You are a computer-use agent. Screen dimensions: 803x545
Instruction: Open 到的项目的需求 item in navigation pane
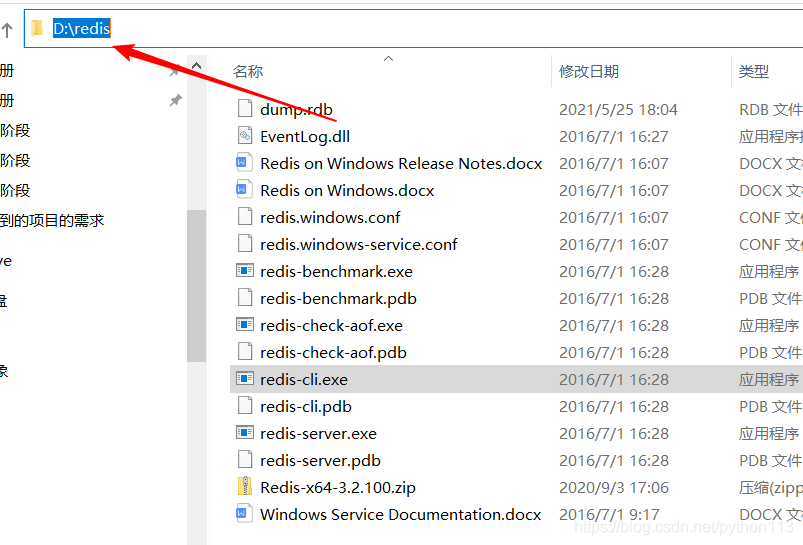(52, 221)
